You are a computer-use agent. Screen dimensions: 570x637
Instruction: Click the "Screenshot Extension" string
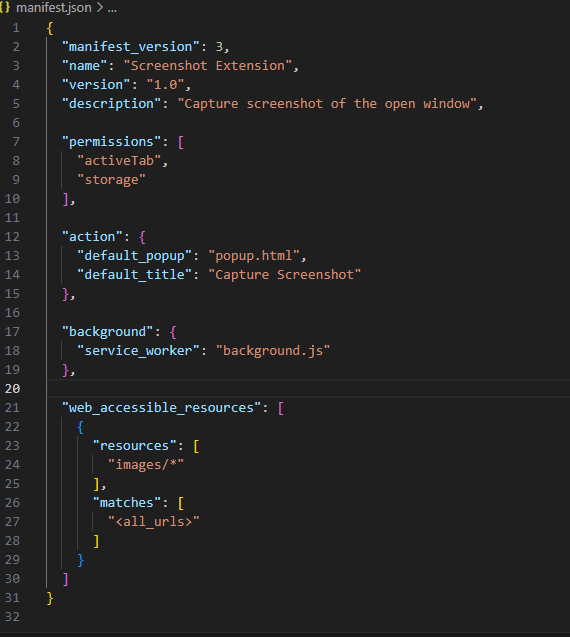pyautogui.click(x=208, y=65)
